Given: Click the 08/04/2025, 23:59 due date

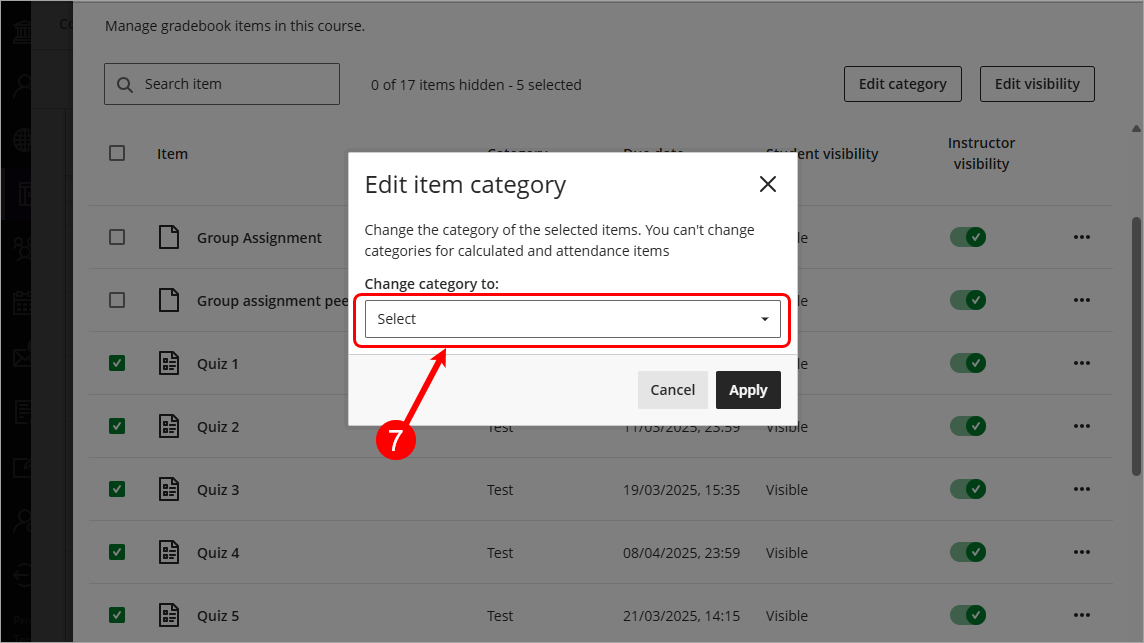Looking at the screenshot, I should [681, 552].
